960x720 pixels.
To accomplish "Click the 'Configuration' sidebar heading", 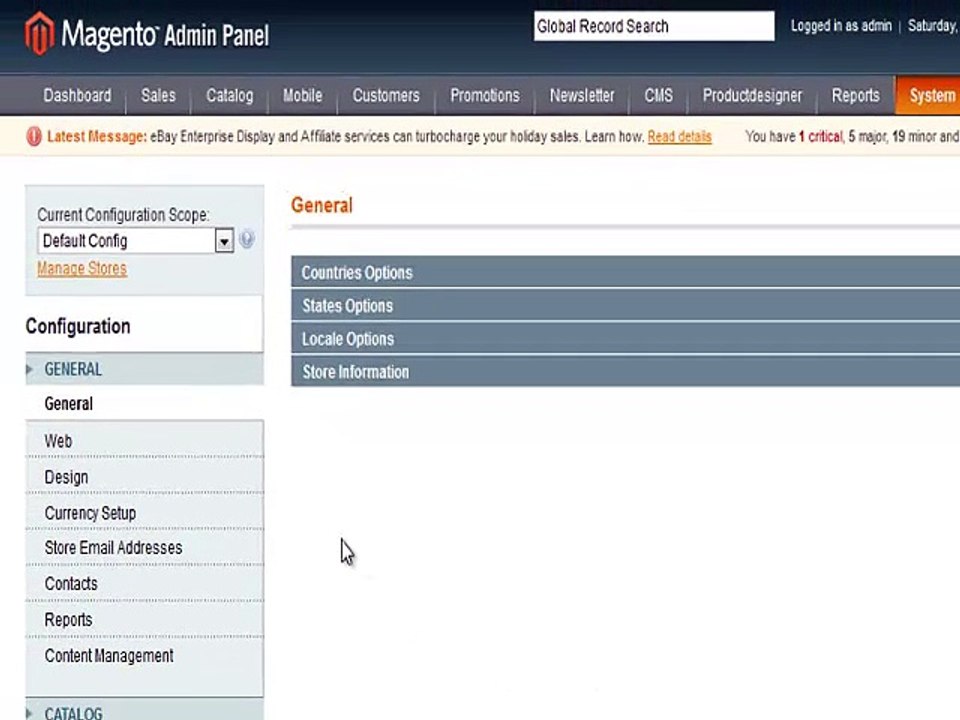I will [78, 326].
